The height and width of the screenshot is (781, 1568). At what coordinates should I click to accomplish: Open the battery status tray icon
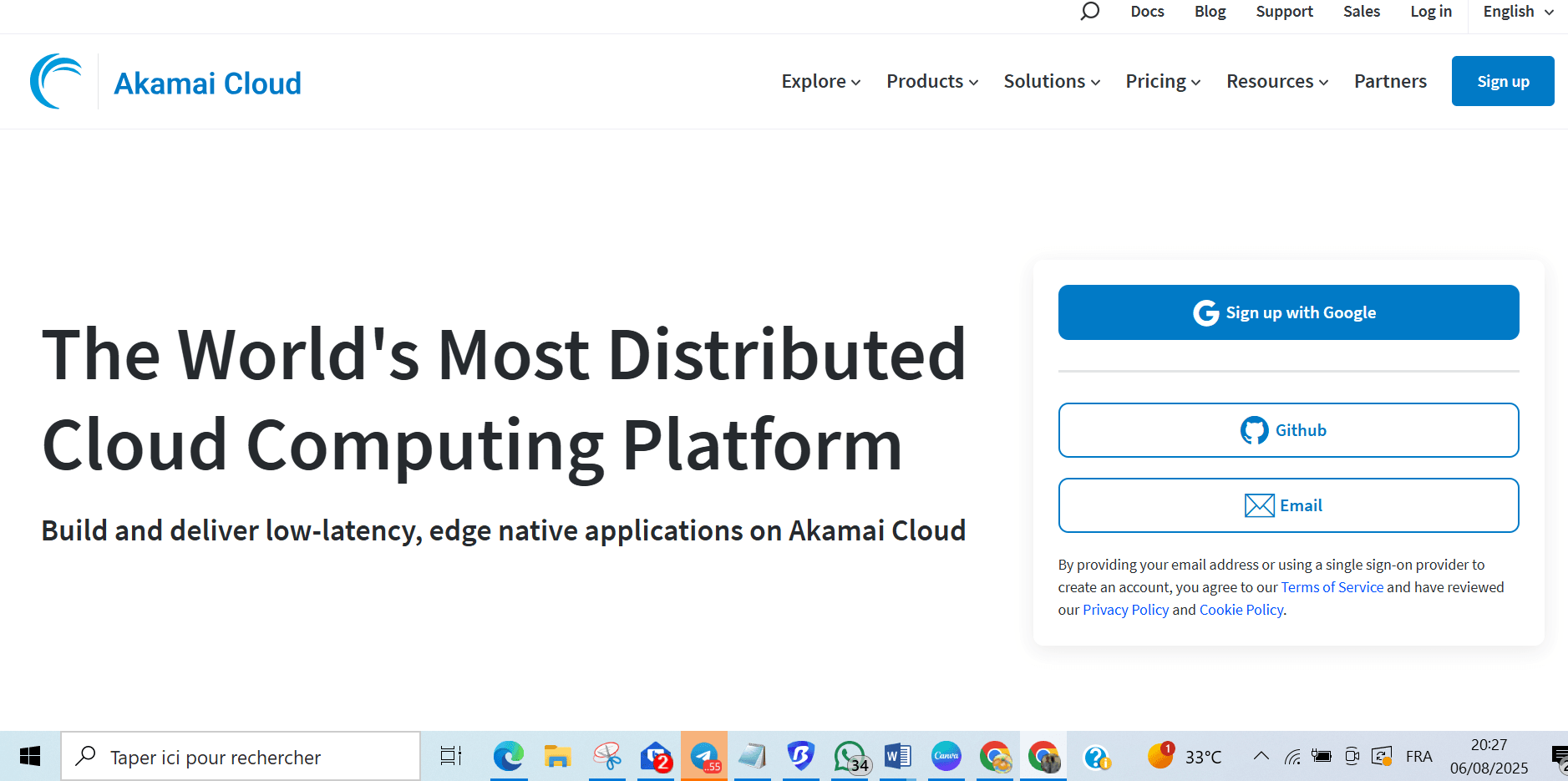click(x=1322, y=756)
